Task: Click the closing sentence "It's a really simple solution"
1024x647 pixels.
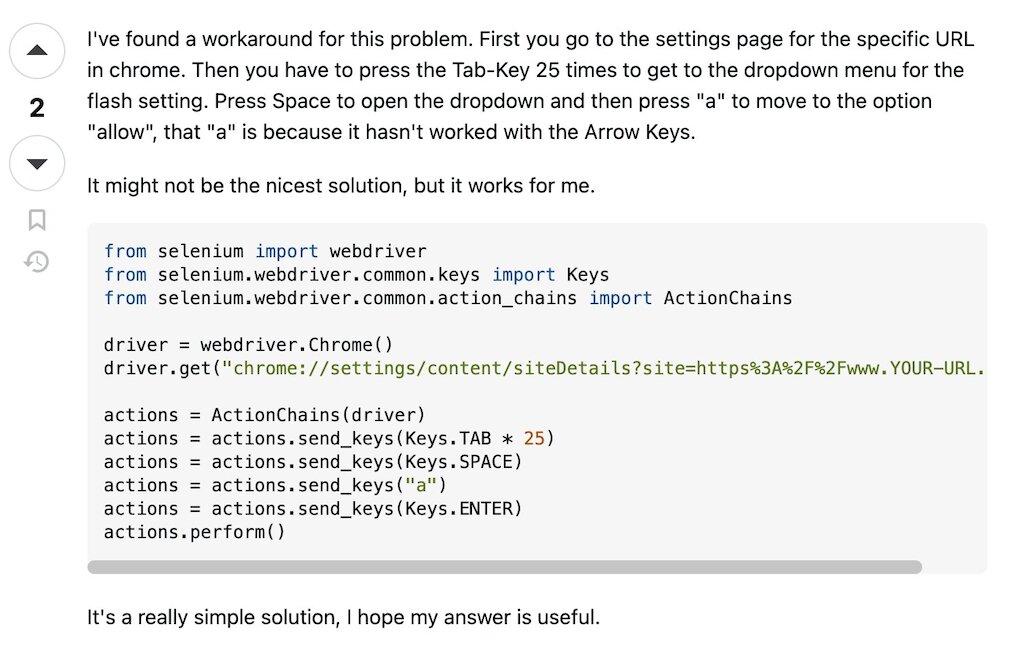Action: click(x=343, y=617)
